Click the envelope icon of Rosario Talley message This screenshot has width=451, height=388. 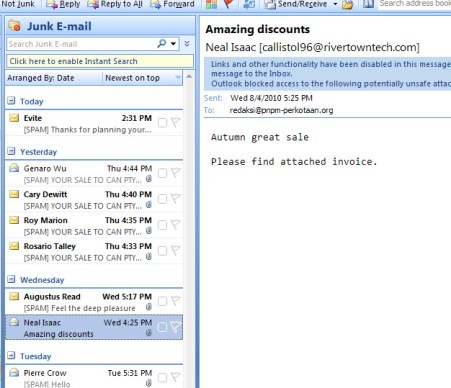pos(14,246)
